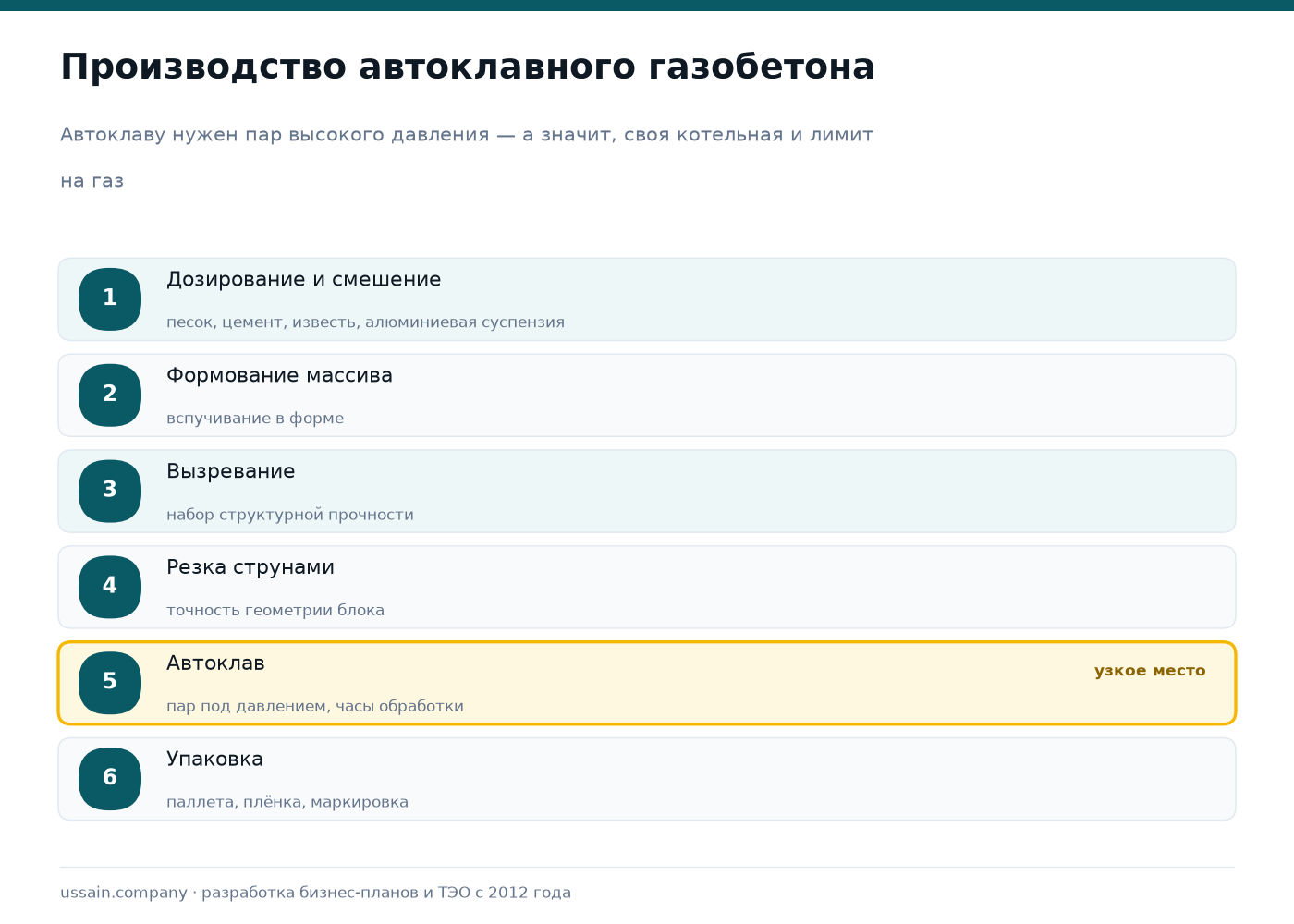Select the "Вызревание" step title
The image size is (1294, 924).
[x=231, y=472]
